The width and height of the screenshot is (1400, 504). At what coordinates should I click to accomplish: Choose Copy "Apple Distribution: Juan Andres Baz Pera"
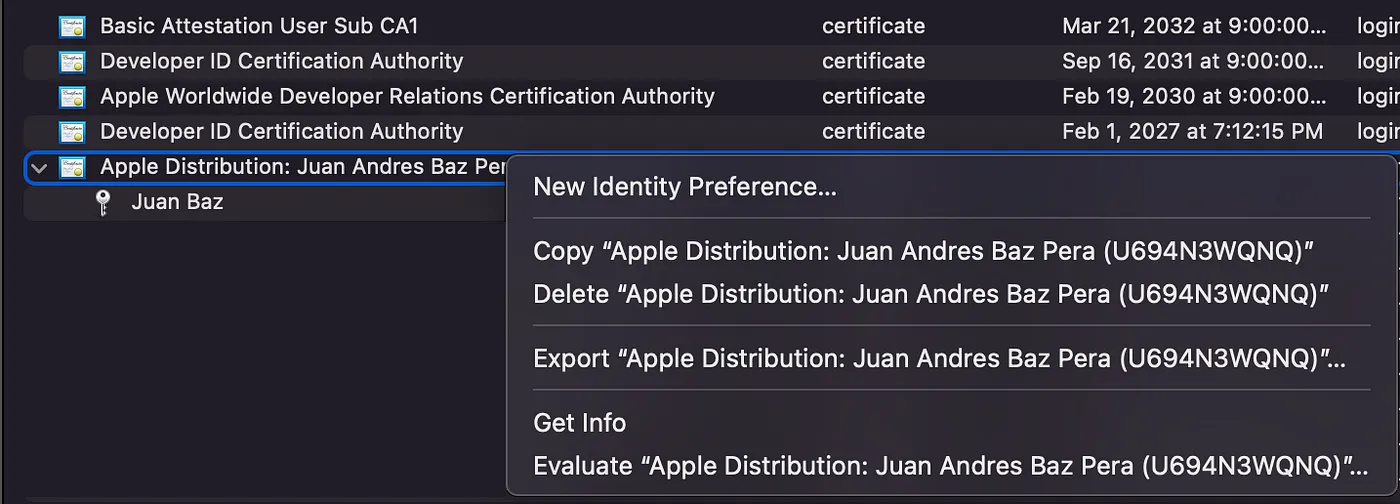(x=923, y=251)
